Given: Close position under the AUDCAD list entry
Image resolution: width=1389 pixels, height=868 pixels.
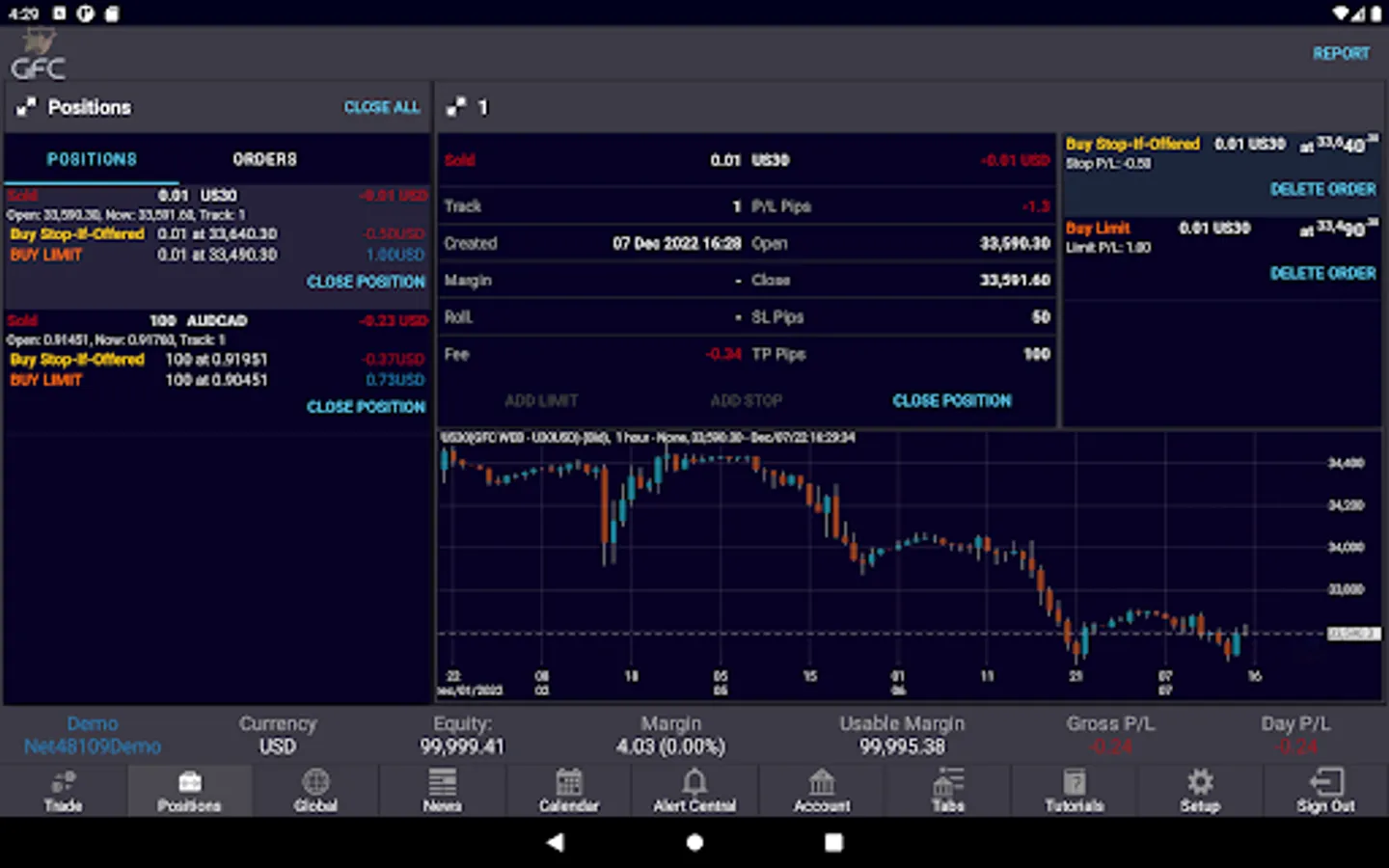Looking at the screenshot, I should (366, 407).
